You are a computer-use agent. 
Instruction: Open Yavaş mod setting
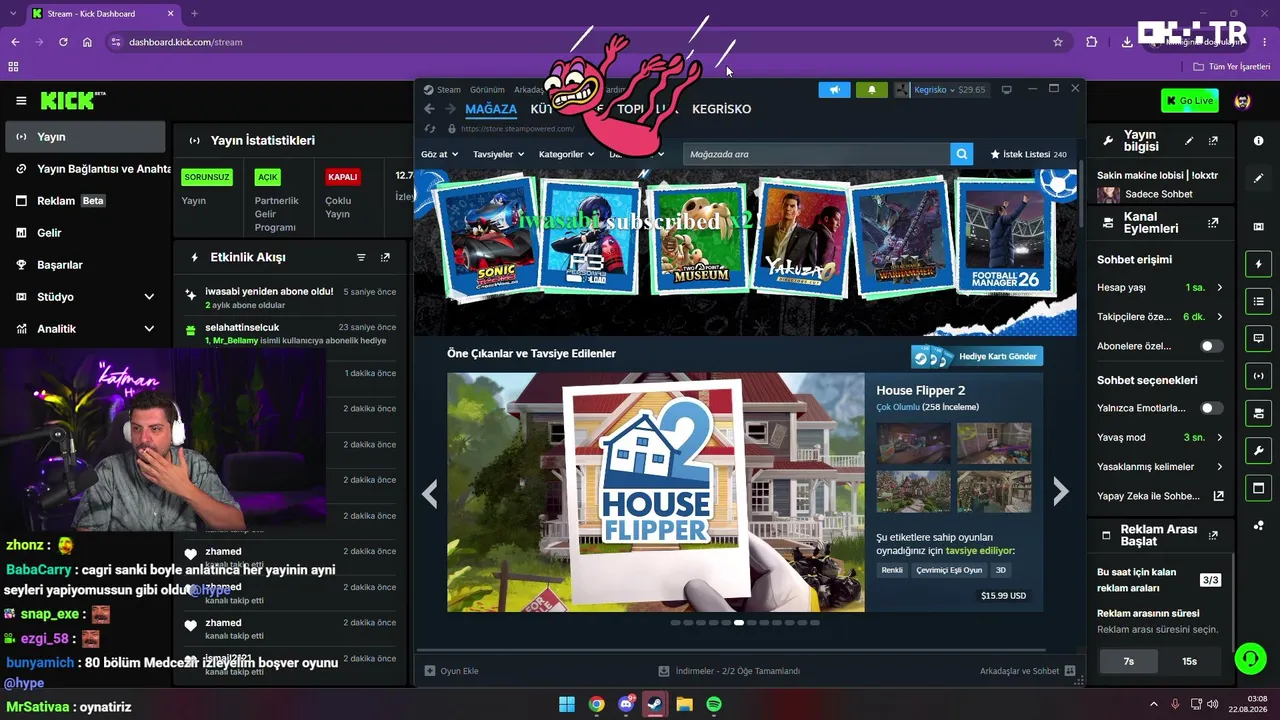pos(1160,437)
